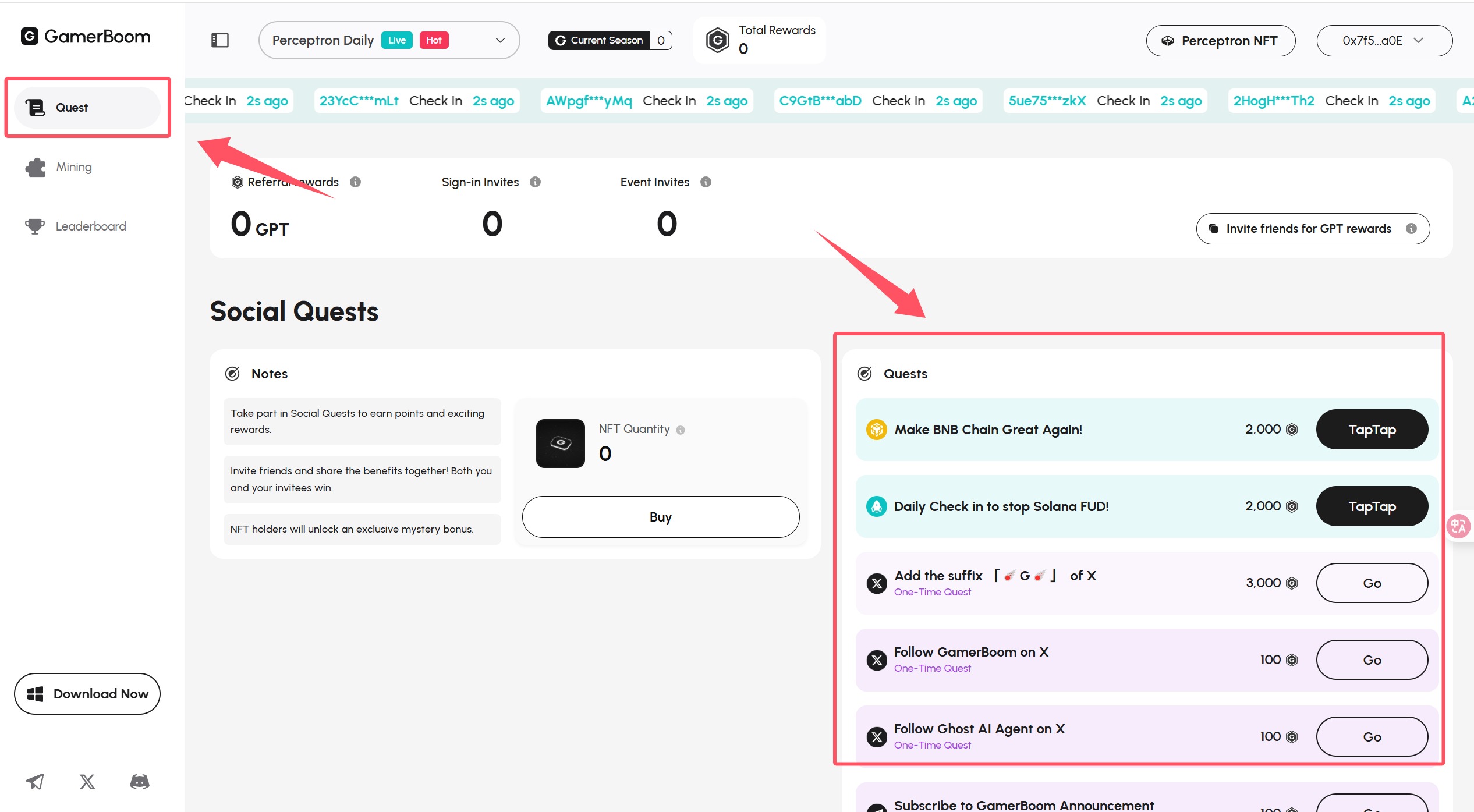1474x812 pixels.
Task: Open the Perceptron NFT button
Action: tap(1220, 41)
